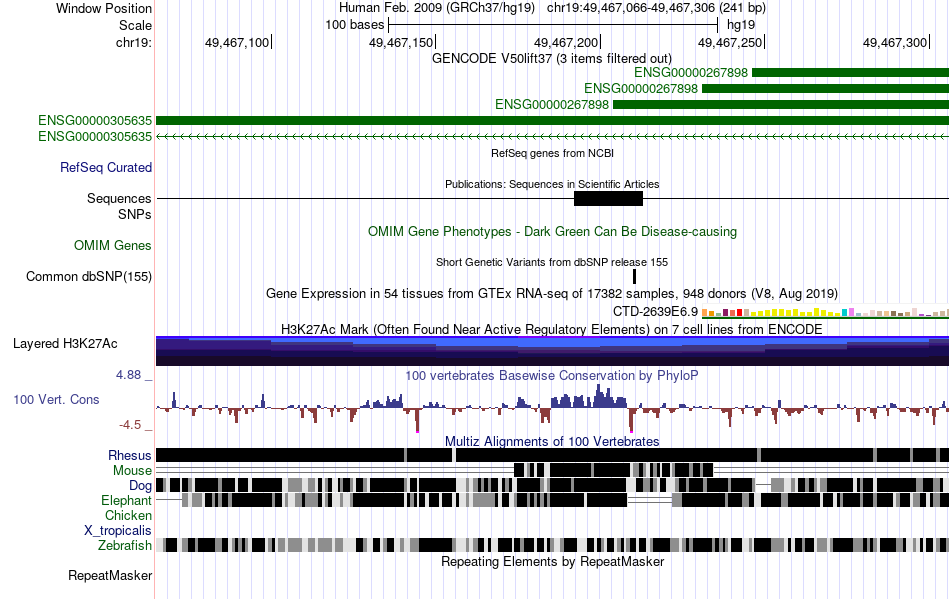Click the OMIM Gene Phenotypes title

click(553, 231)
